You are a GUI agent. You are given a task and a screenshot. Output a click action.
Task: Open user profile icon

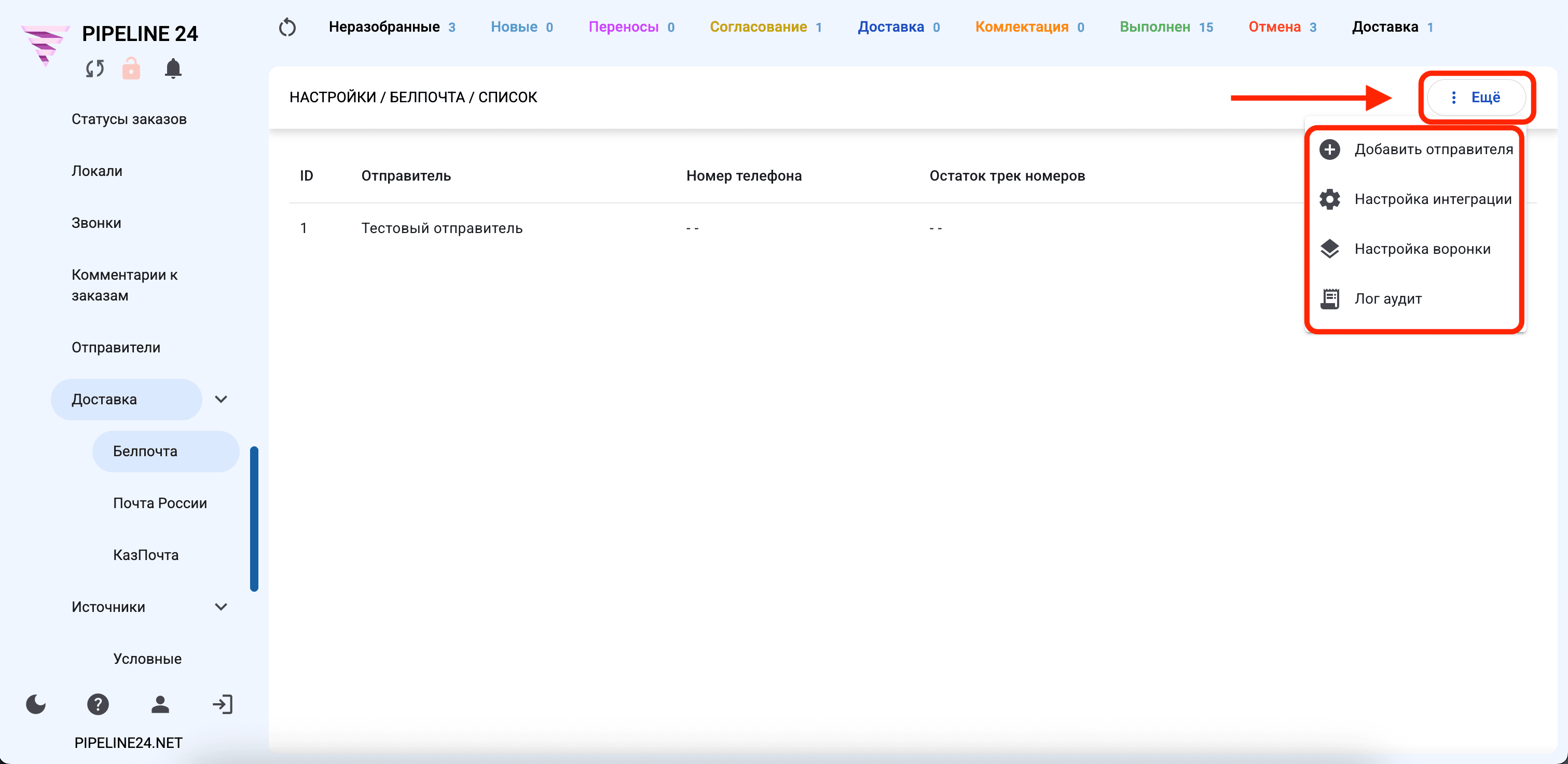click(x=160, y=704)
